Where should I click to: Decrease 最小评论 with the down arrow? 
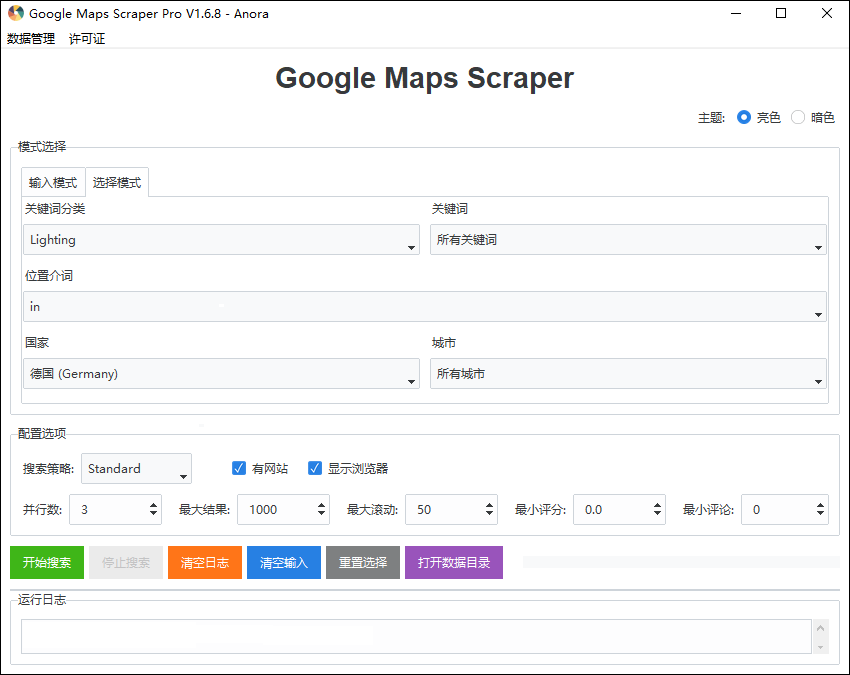point(820,513)
